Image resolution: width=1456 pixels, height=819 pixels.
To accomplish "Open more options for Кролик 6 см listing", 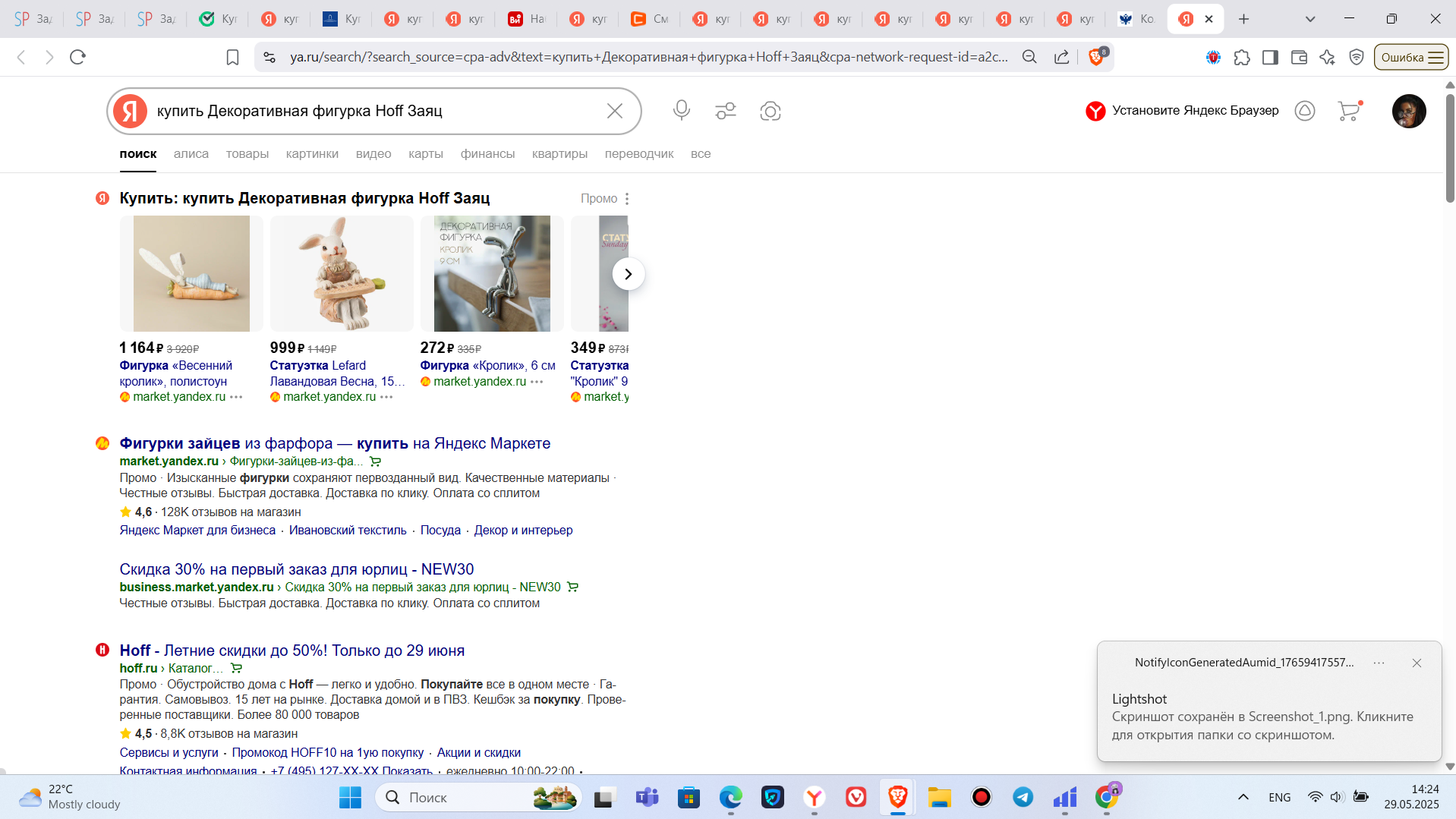I will pos(537,382).
